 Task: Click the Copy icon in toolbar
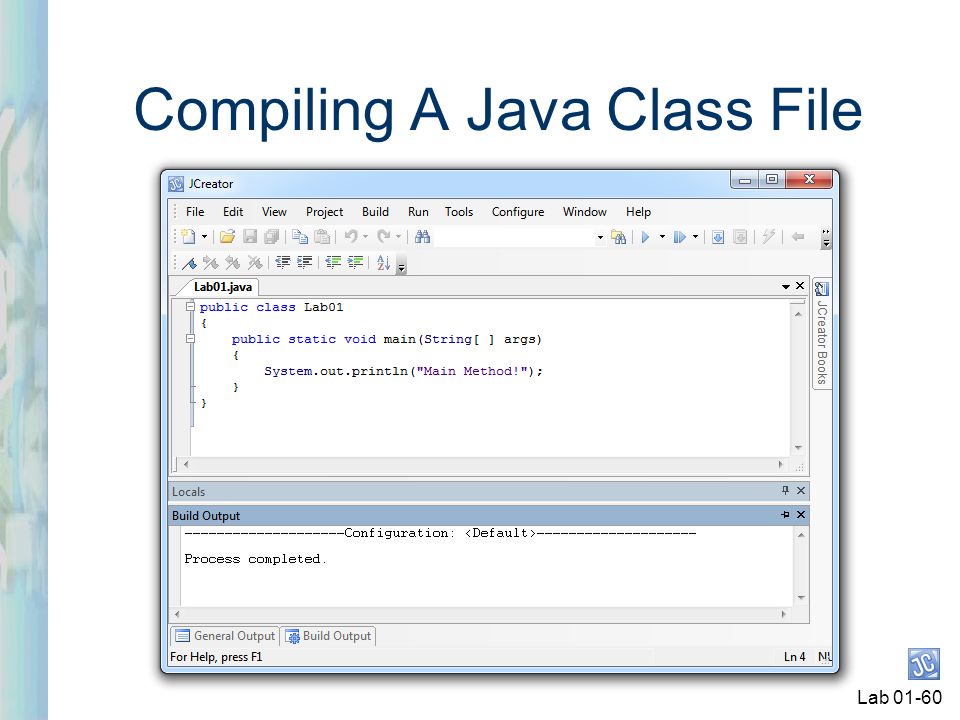[300, 237]
